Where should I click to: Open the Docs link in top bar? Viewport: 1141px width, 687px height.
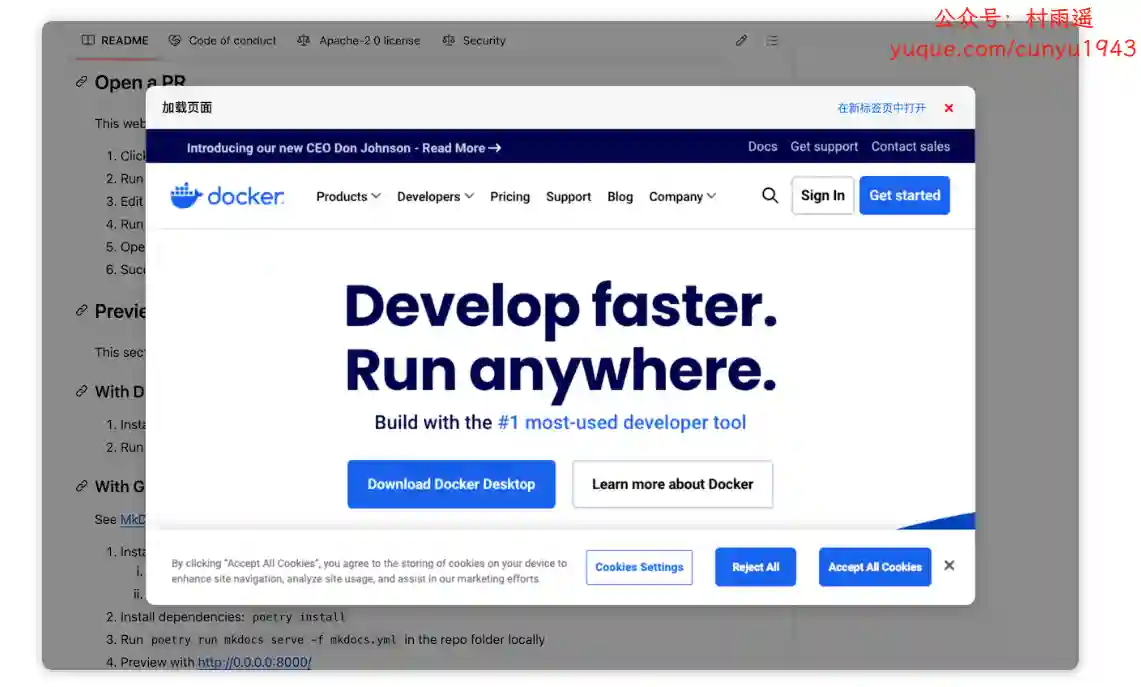point(763,146)
